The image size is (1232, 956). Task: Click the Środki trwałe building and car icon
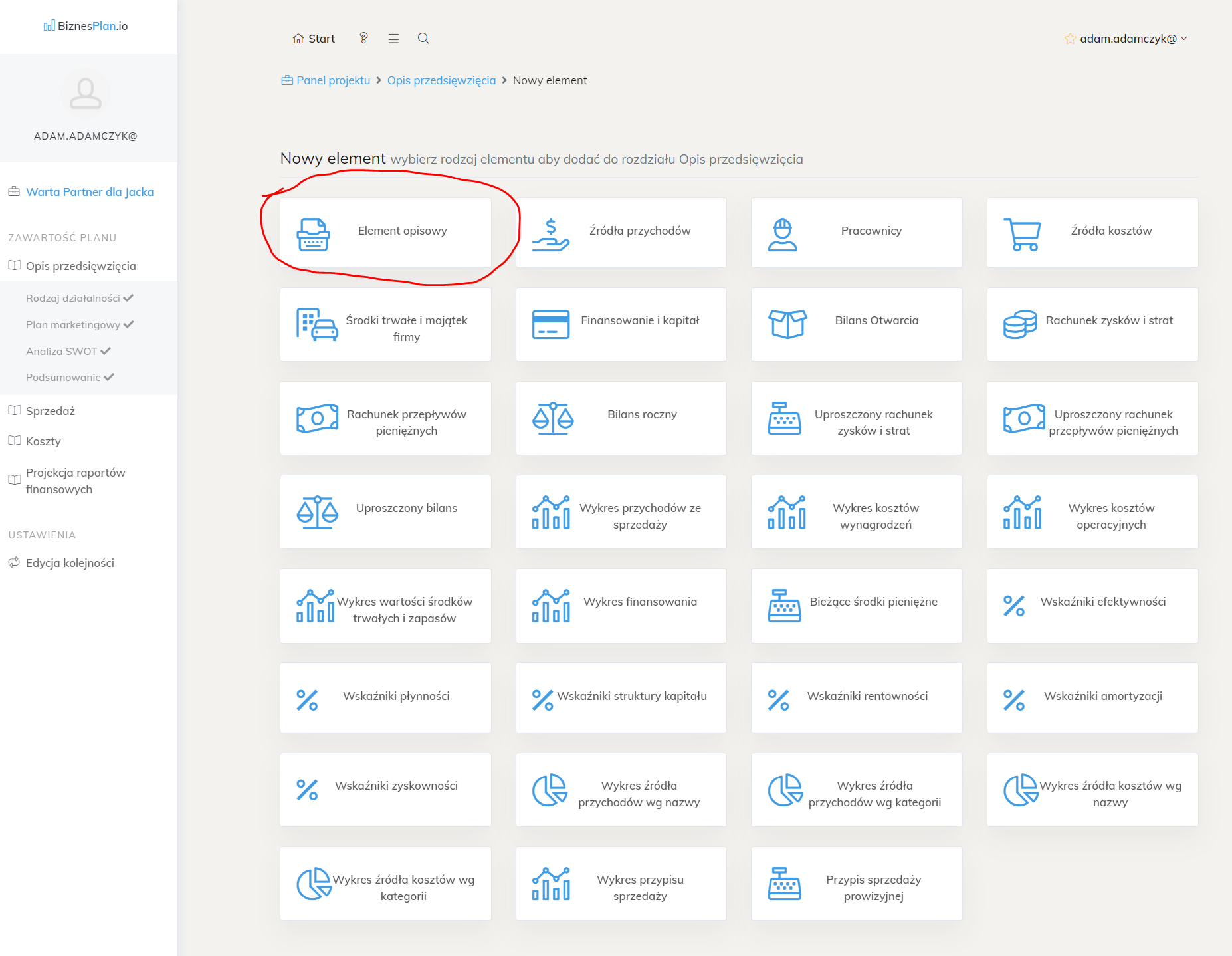[317, 324]
